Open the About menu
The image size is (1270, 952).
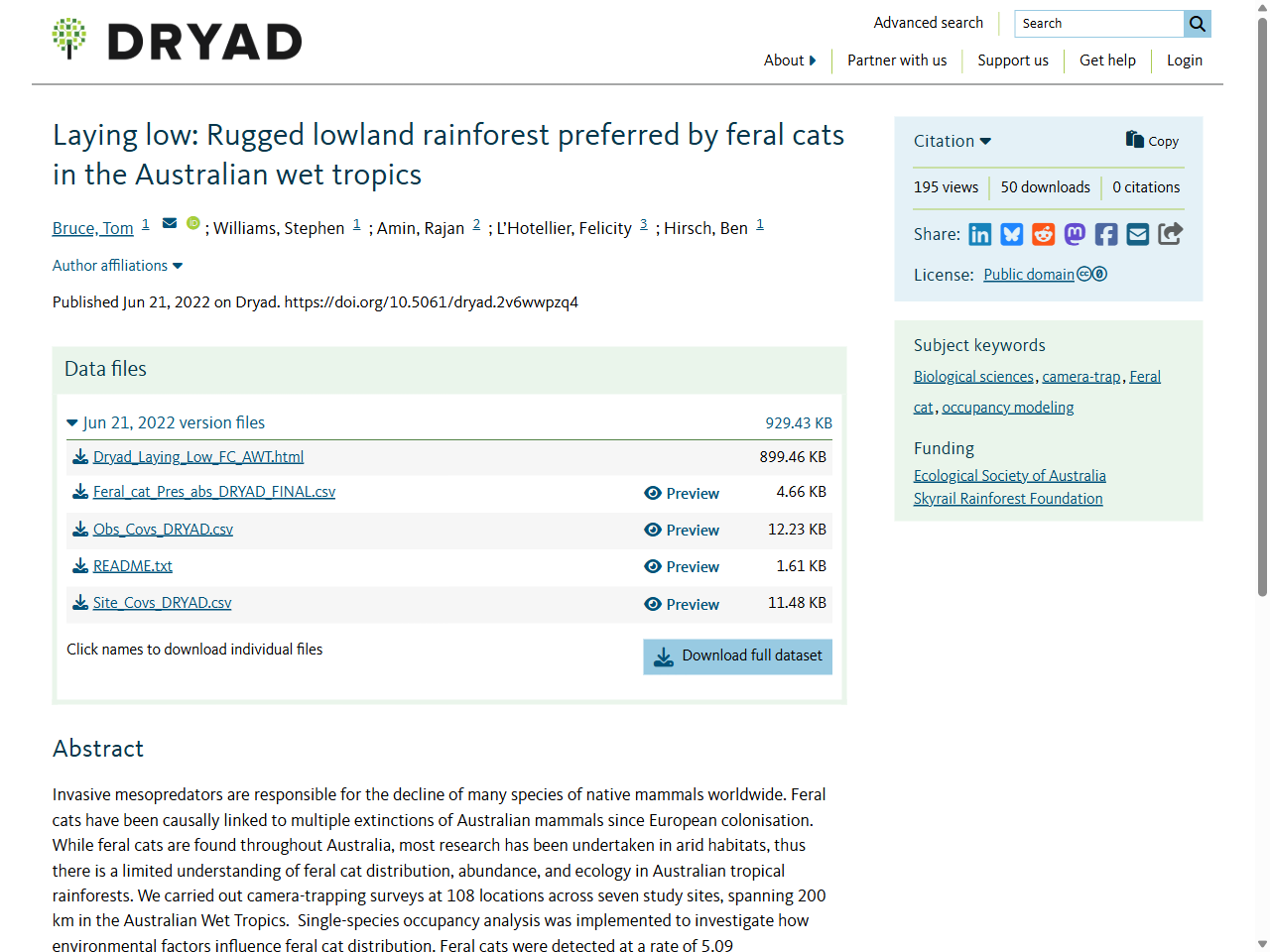[x=790, y=60]
